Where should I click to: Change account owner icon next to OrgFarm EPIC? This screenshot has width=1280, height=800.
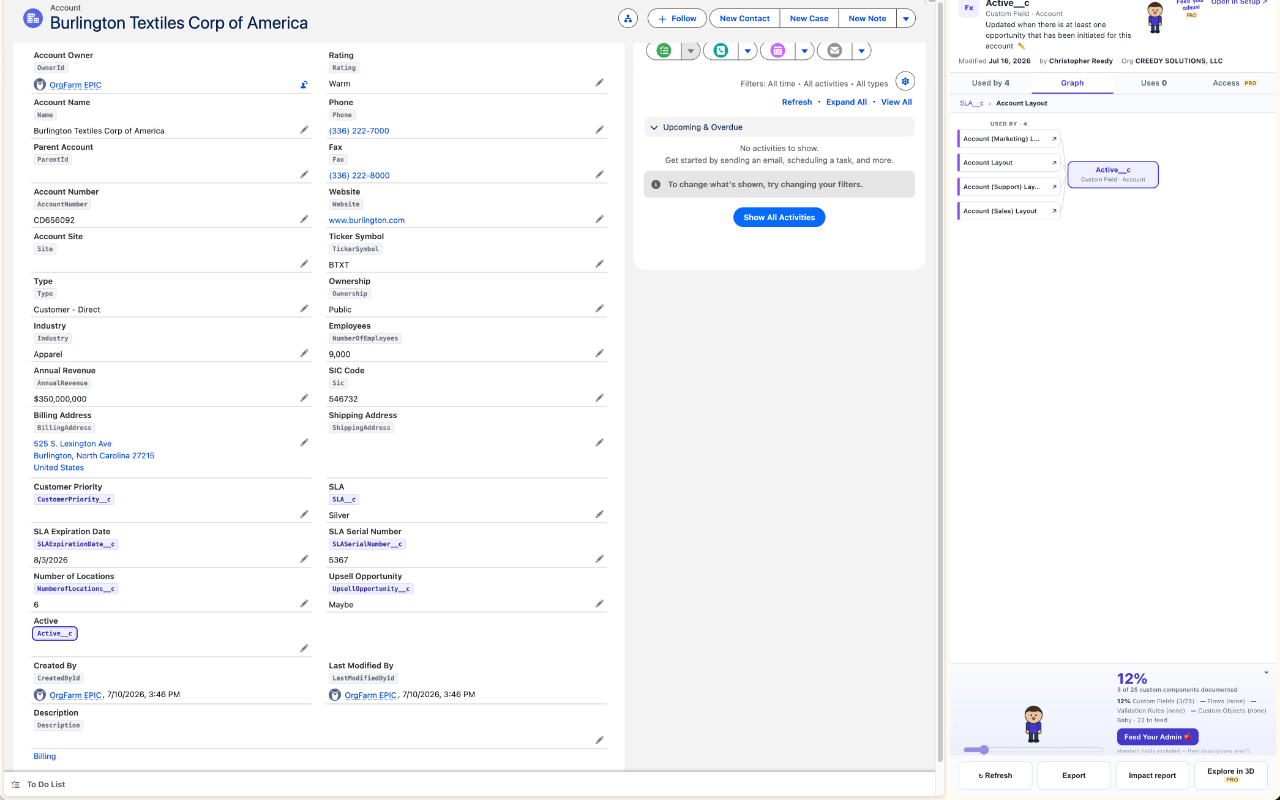[304, 85]
